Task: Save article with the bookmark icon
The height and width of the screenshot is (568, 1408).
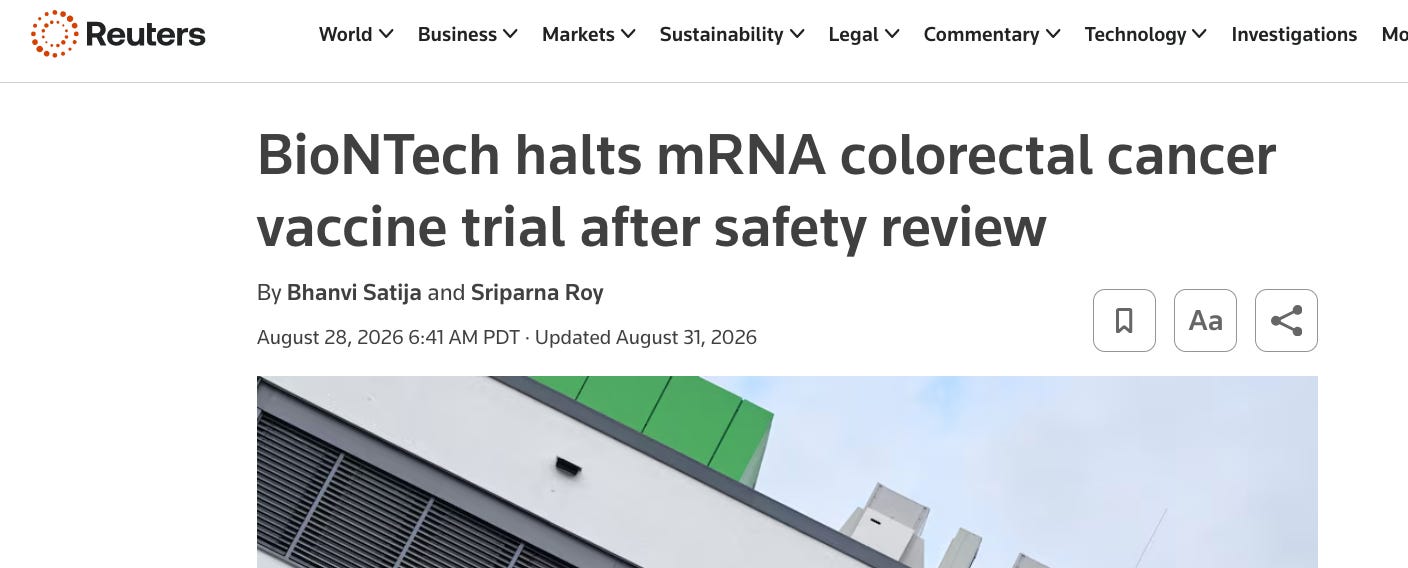Action: [x=1124, y=320]
